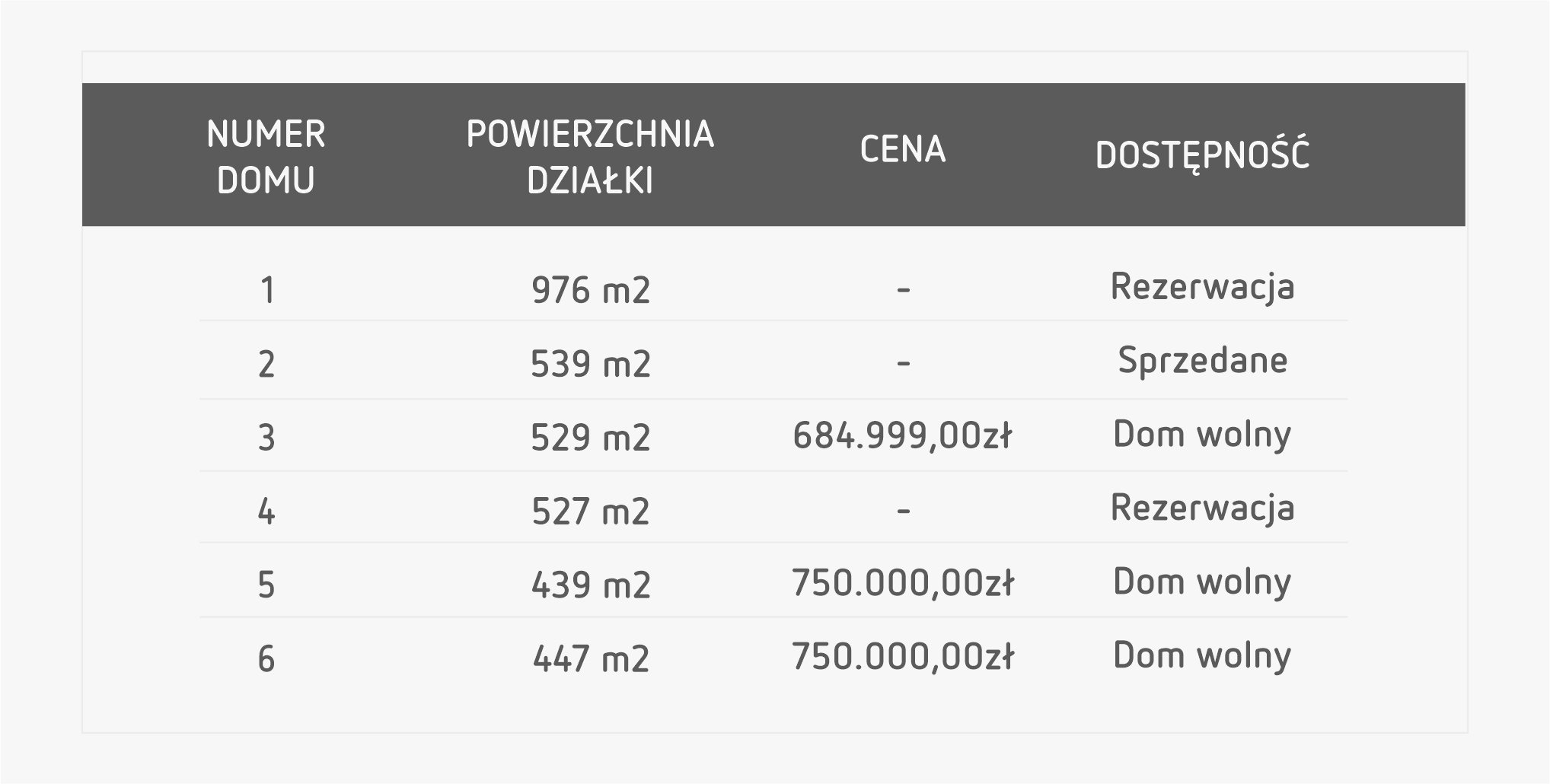Click the 529 m2 plot area cell
Image resolution: width=1550 pixels, height=784 pixels.
pos(591,438)
